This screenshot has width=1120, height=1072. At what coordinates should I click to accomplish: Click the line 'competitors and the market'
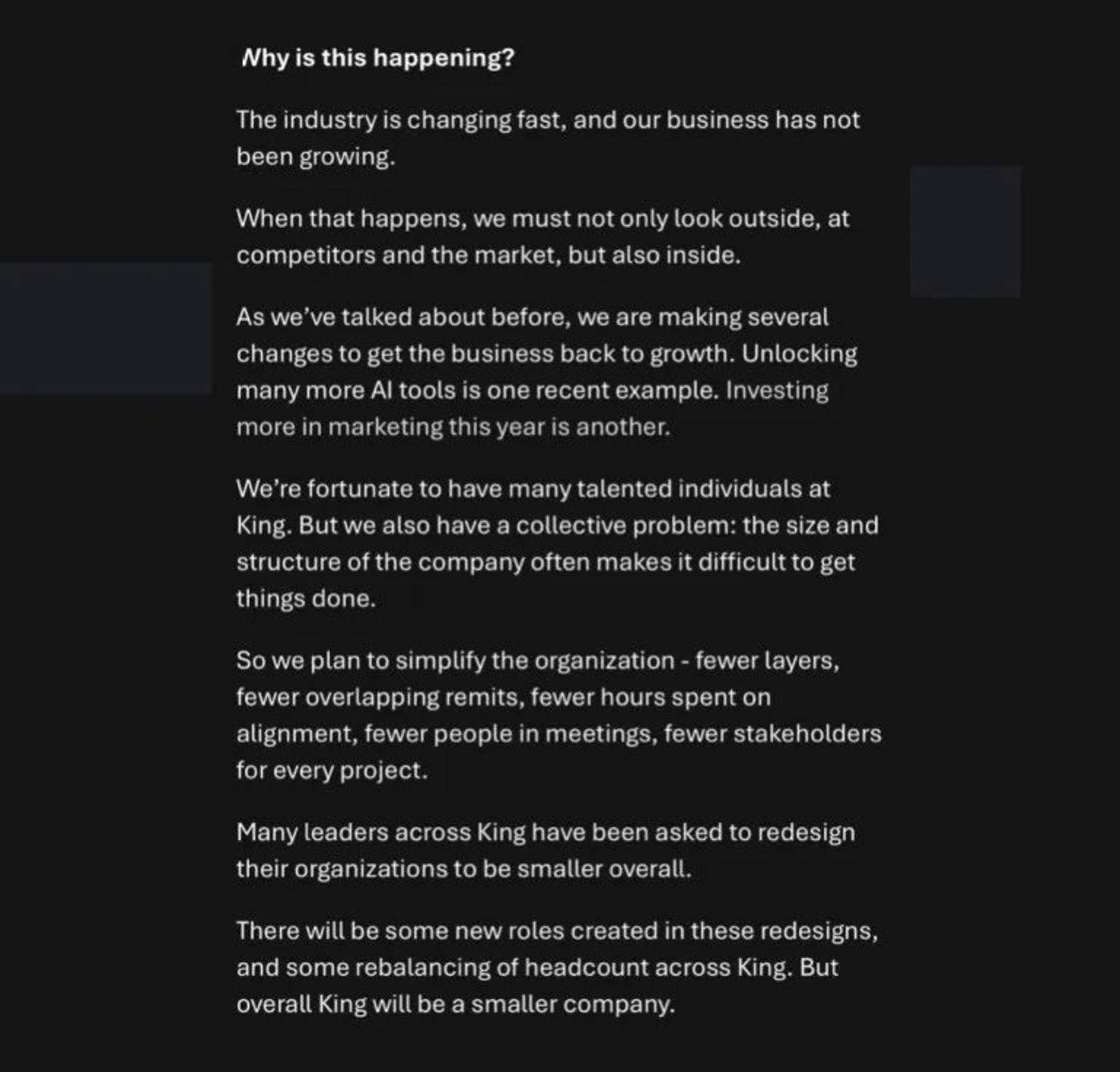click(488, 255)
